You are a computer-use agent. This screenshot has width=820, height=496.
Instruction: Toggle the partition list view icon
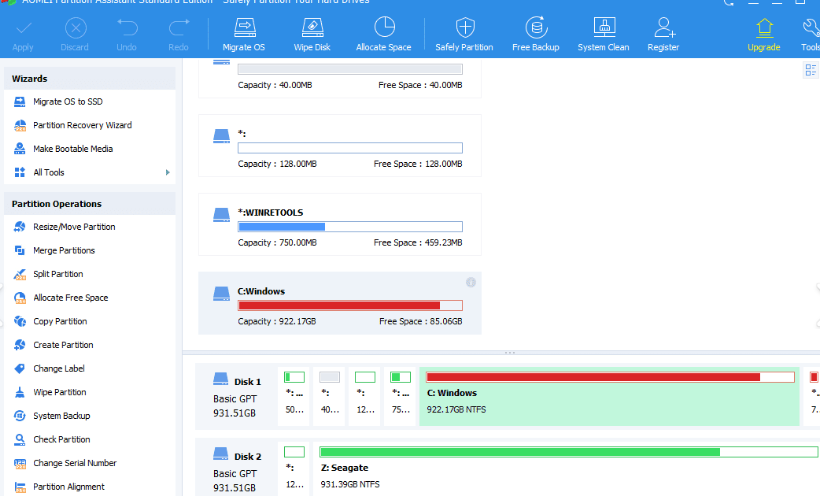(811, 70)
